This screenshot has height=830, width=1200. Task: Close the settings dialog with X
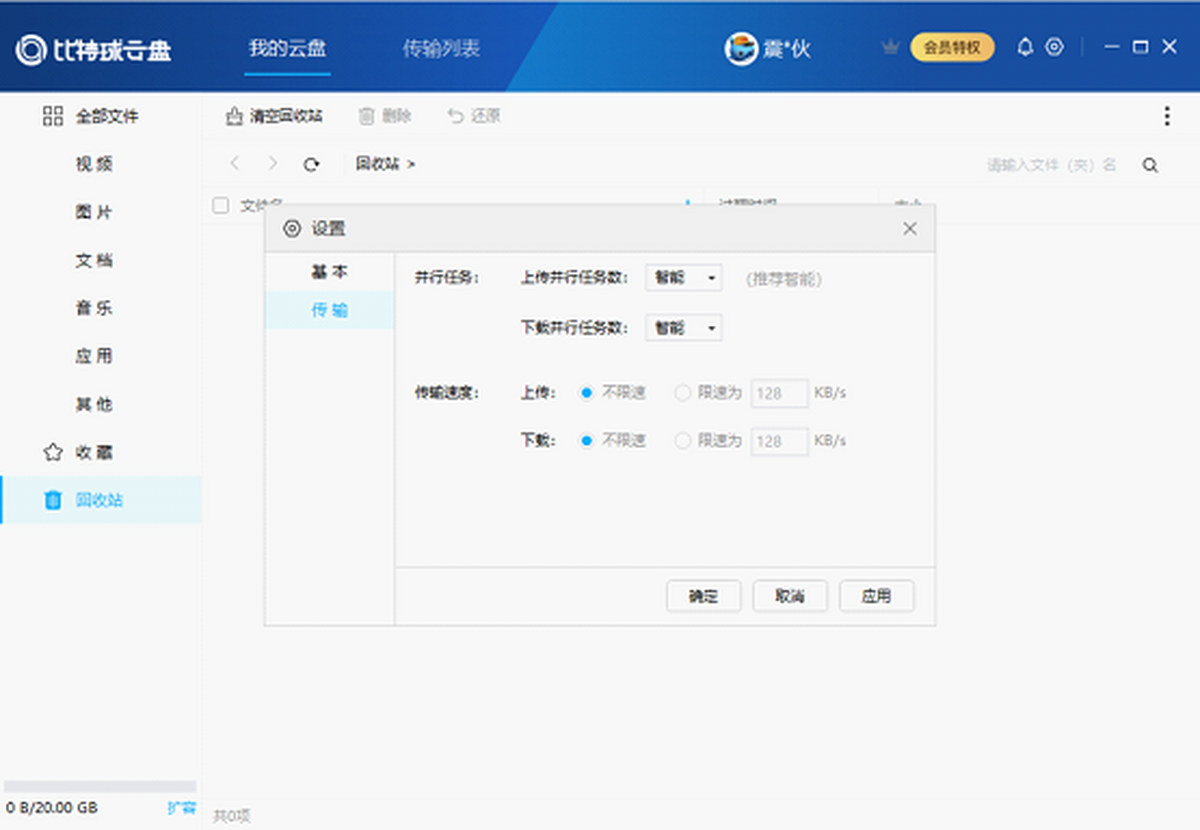(x=909, y=229)
